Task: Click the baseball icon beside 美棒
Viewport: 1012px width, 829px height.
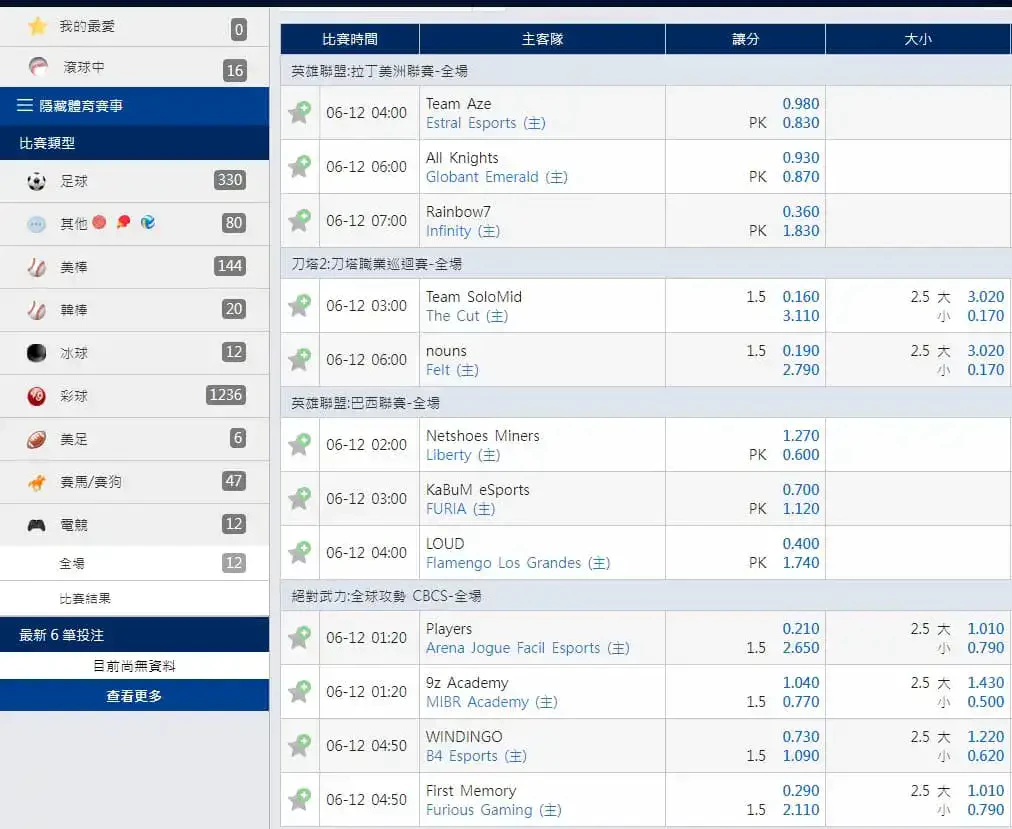Action: point(36,267)
